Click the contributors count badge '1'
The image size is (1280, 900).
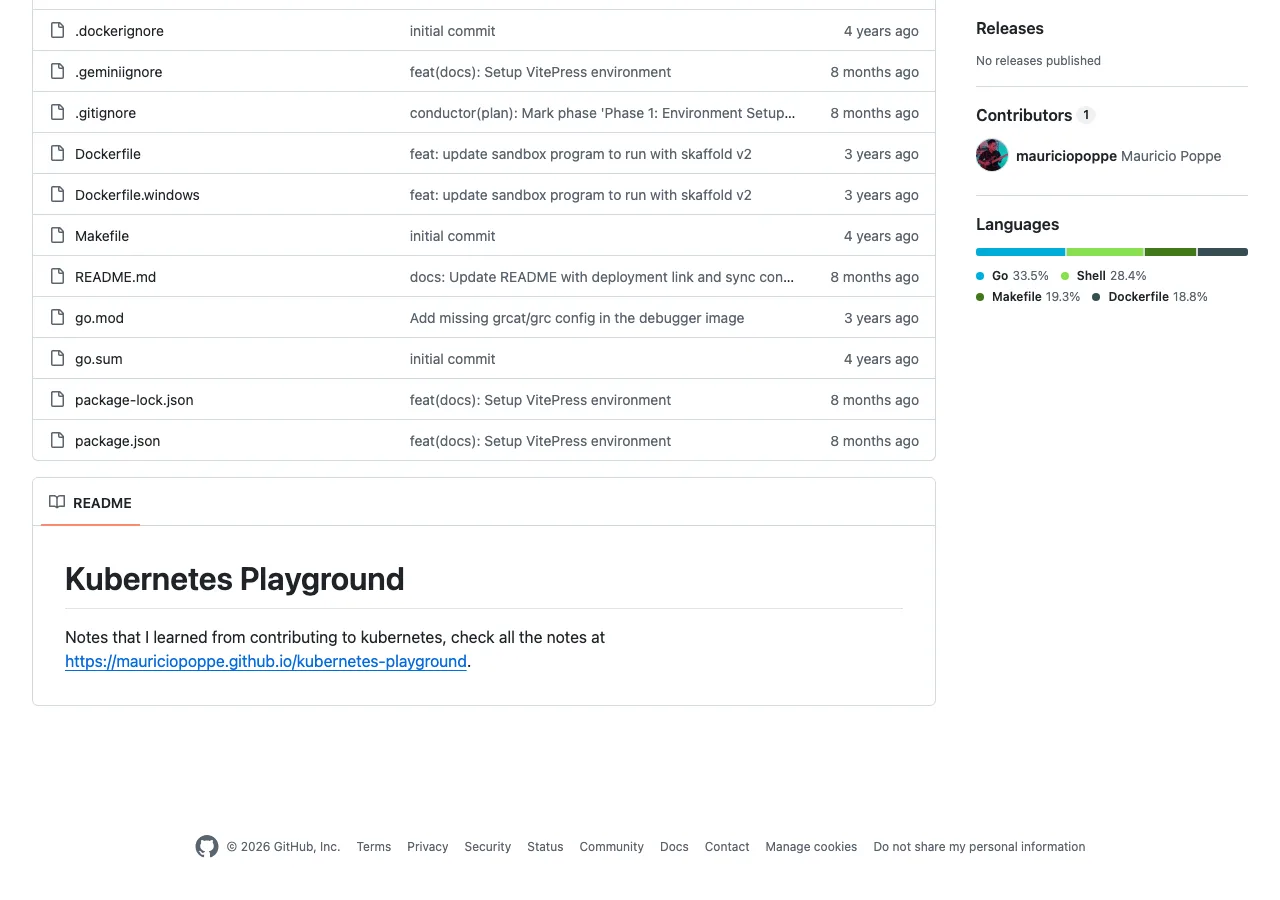coord(1086,115)
